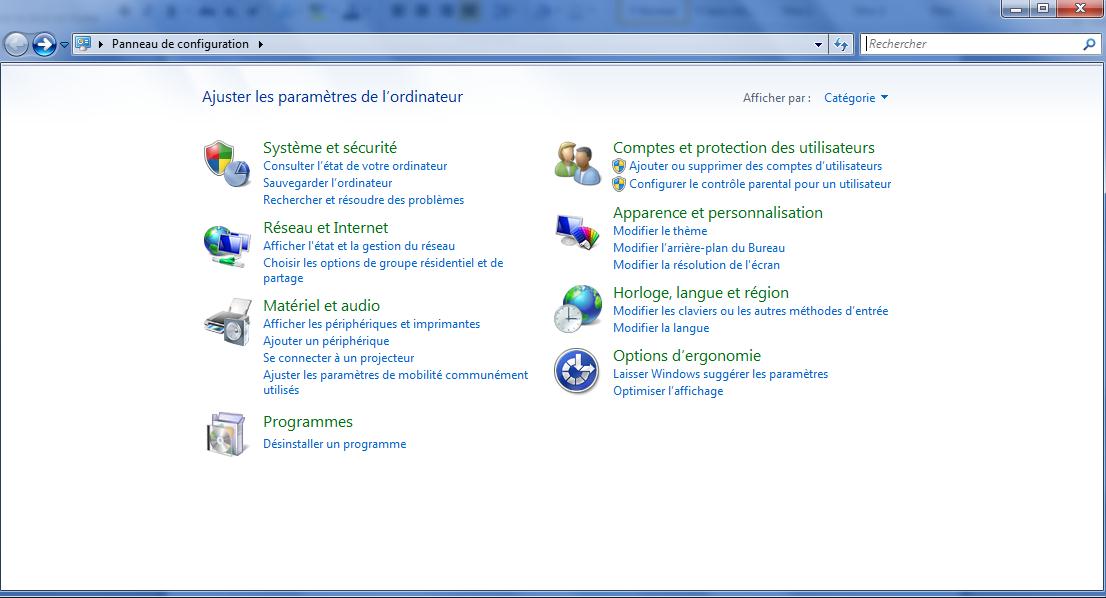Open Sauvegarder l'ordinateur link
This screenshot has width=1106, height=598.
[x=327, y=183]
